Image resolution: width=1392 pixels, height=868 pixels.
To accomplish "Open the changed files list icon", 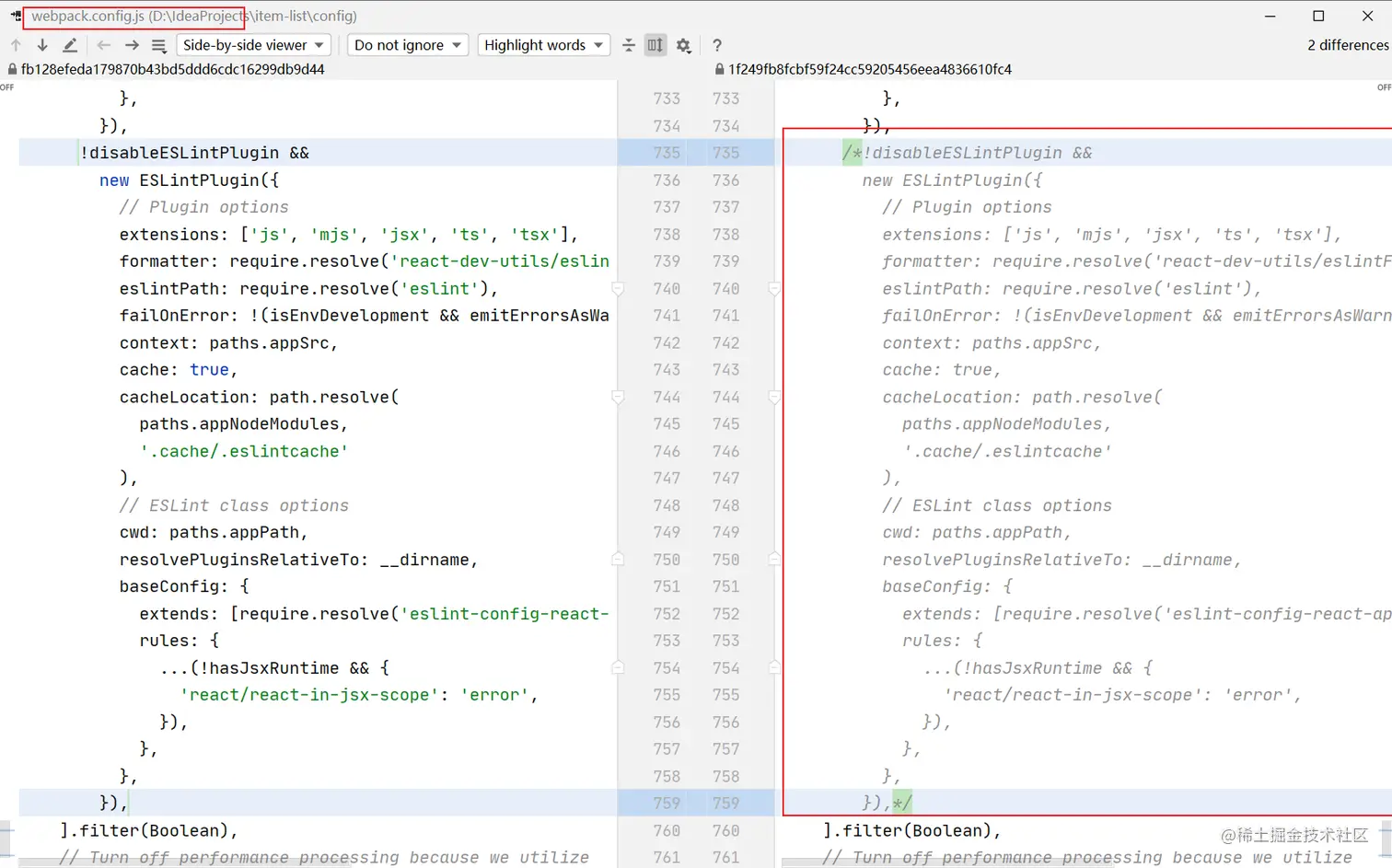I will click(x=158, y=45).
